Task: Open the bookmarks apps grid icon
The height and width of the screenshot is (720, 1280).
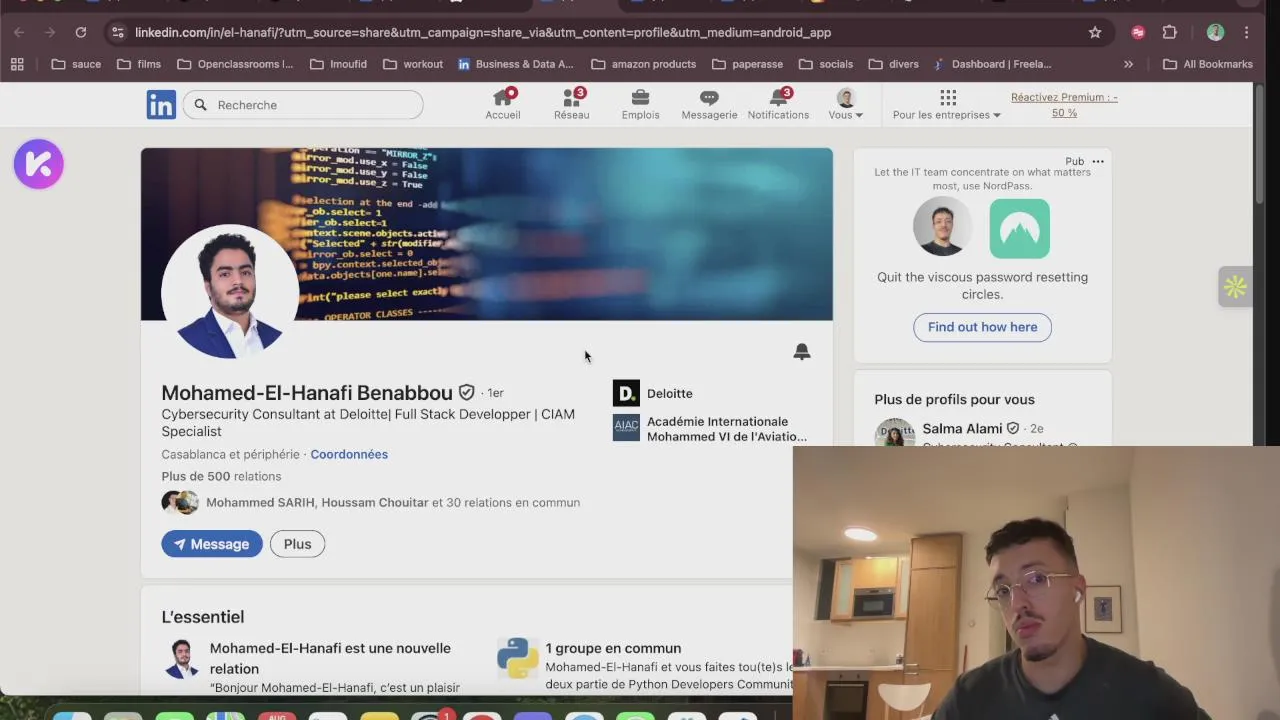Action: [x=17, y=64]
